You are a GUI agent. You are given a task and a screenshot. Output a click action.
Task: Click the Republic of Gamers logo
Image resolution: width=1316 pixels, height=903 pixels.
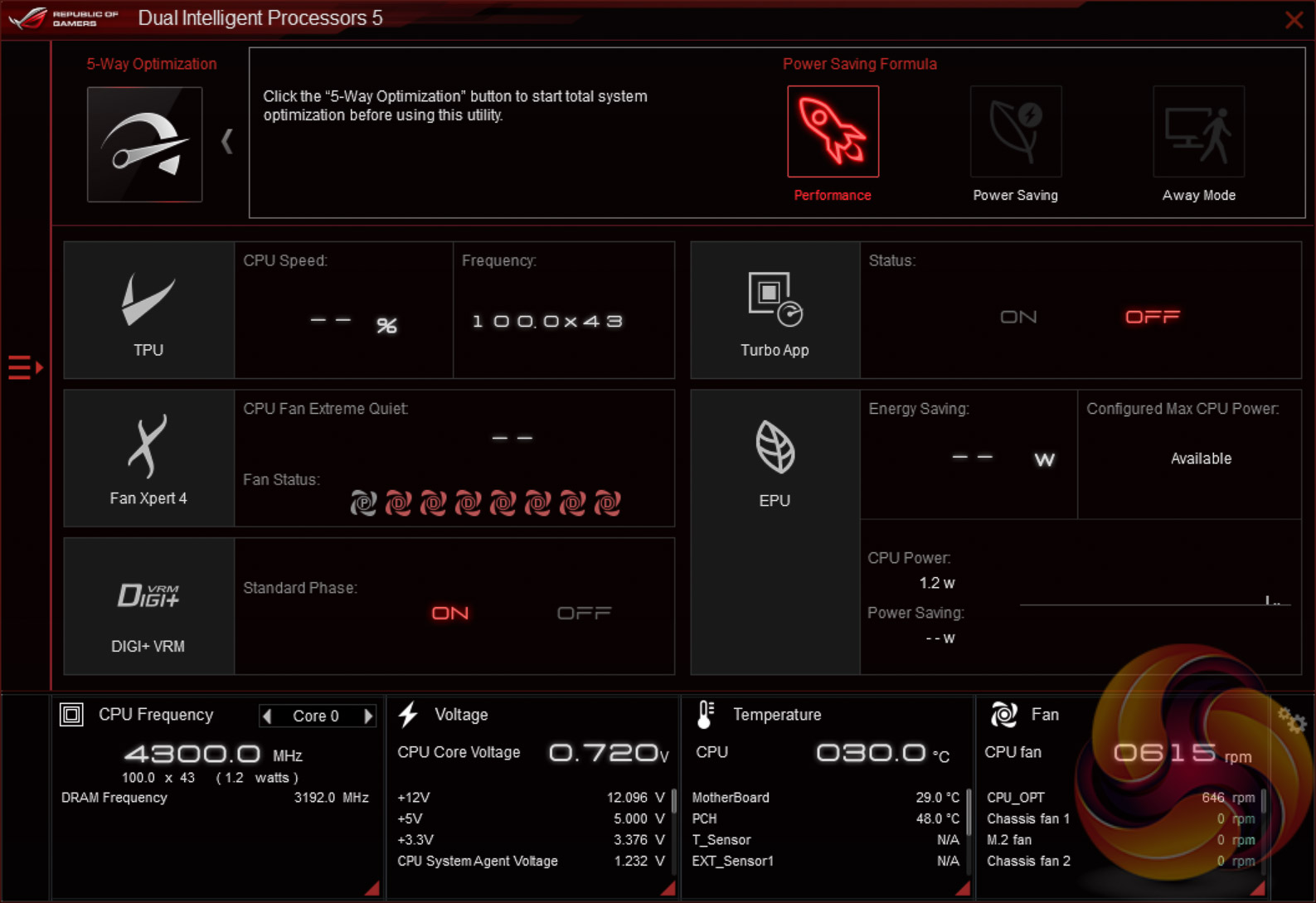(64, 17)
